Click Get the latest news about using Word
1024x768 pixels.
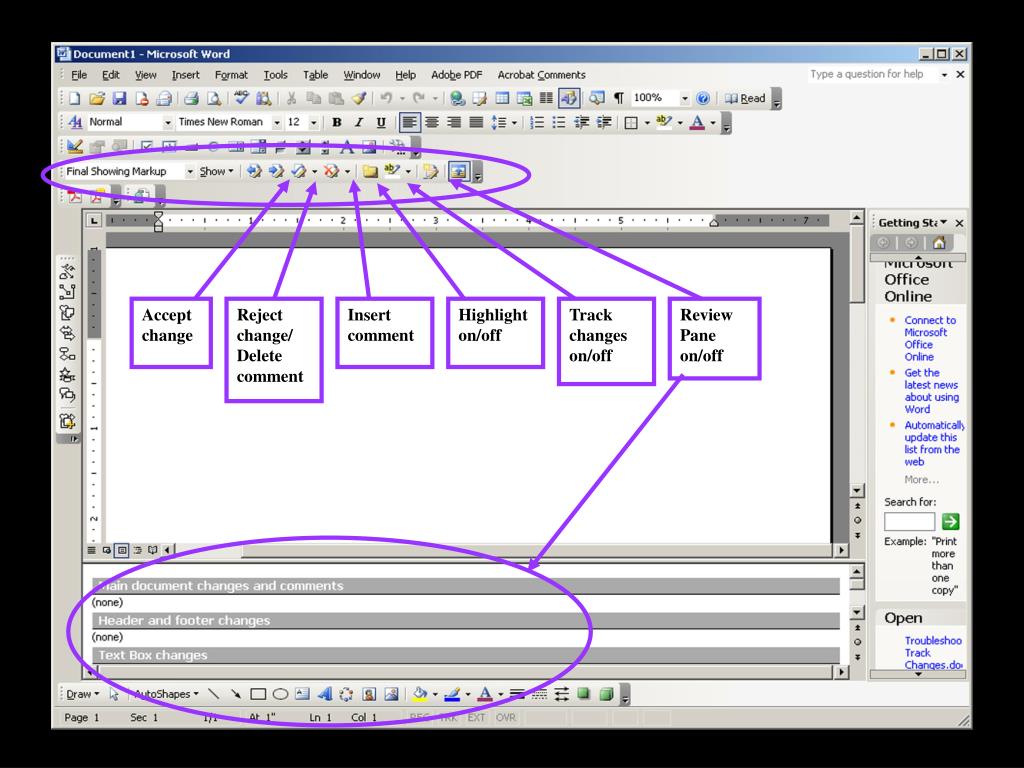point(931,391)
